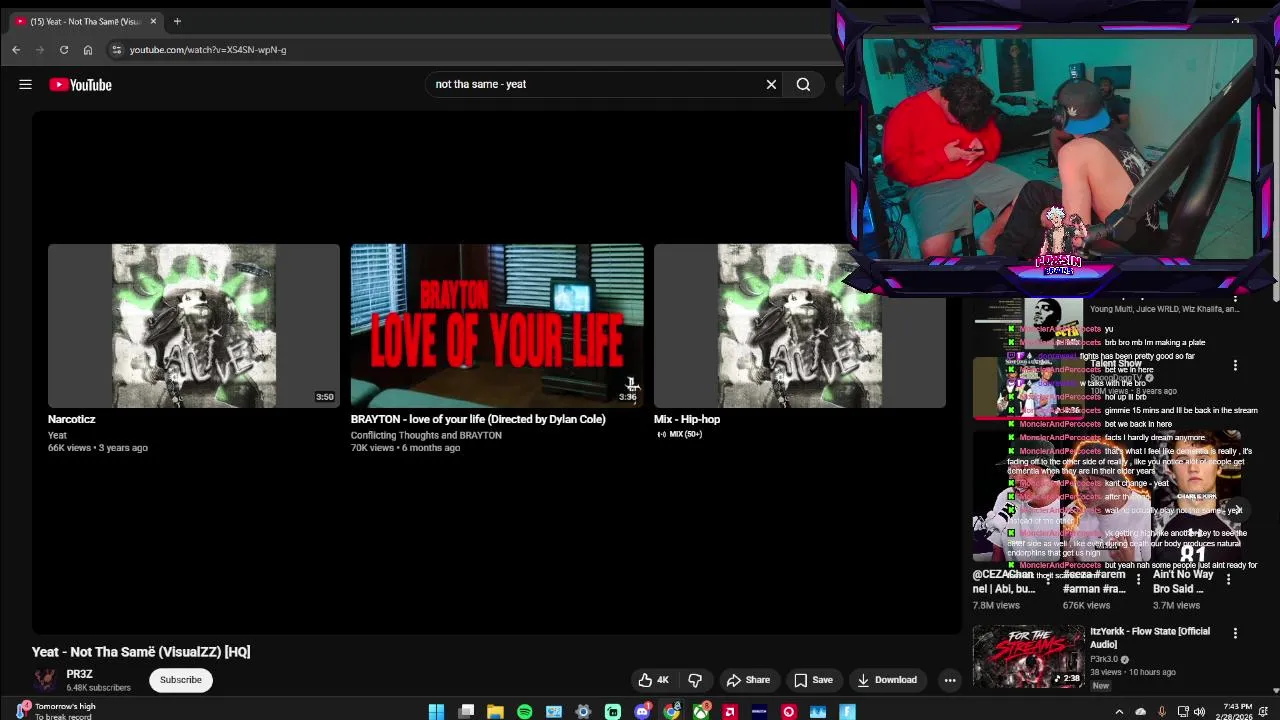
Task: Open Discord from the taskbar
Action: click(x=642, y=711)
